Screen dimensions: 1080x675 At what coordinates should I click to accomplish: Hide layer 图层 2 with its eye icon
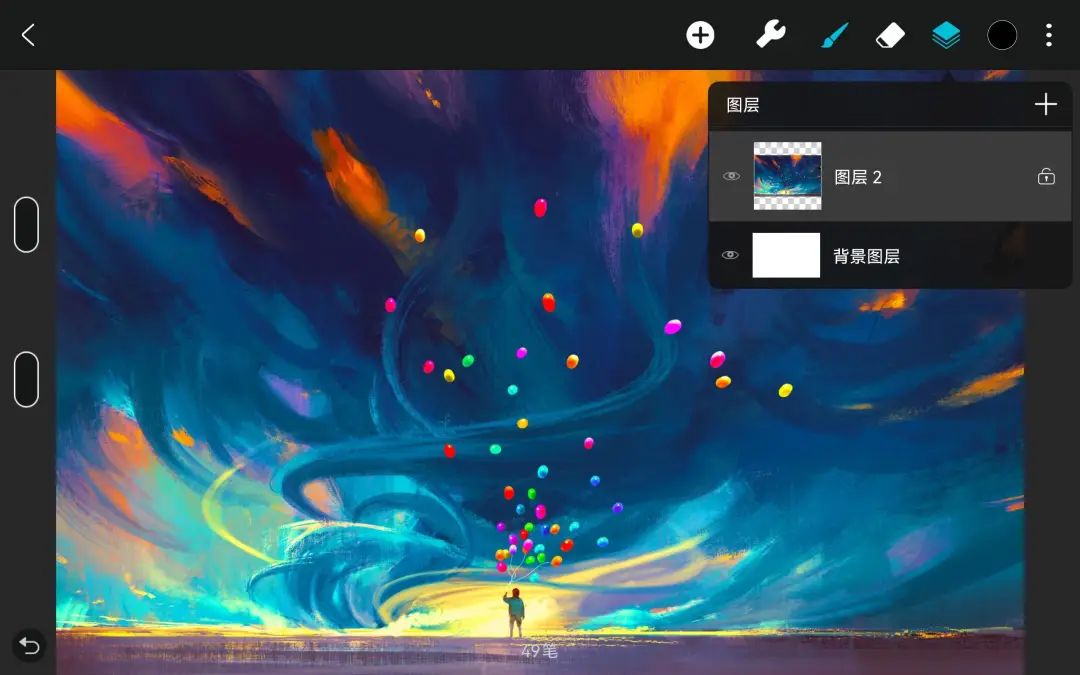click(x=731, y=176)
